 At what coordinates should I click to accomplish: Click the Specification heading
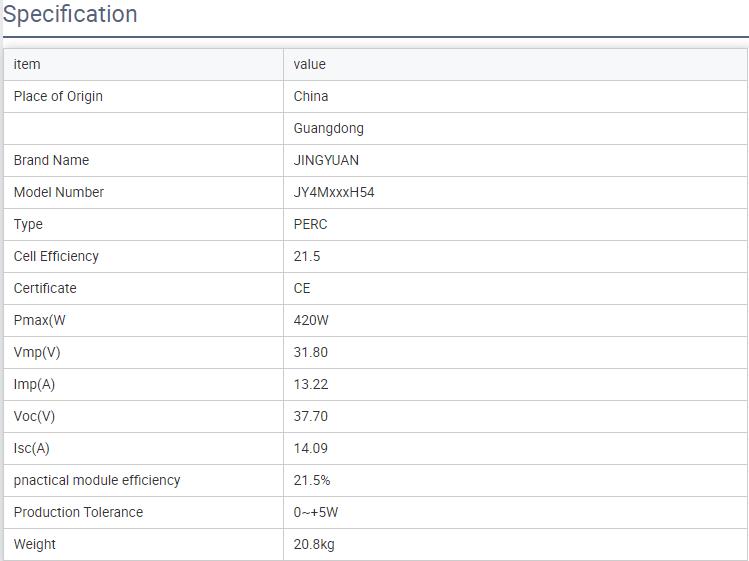(70, 15)
